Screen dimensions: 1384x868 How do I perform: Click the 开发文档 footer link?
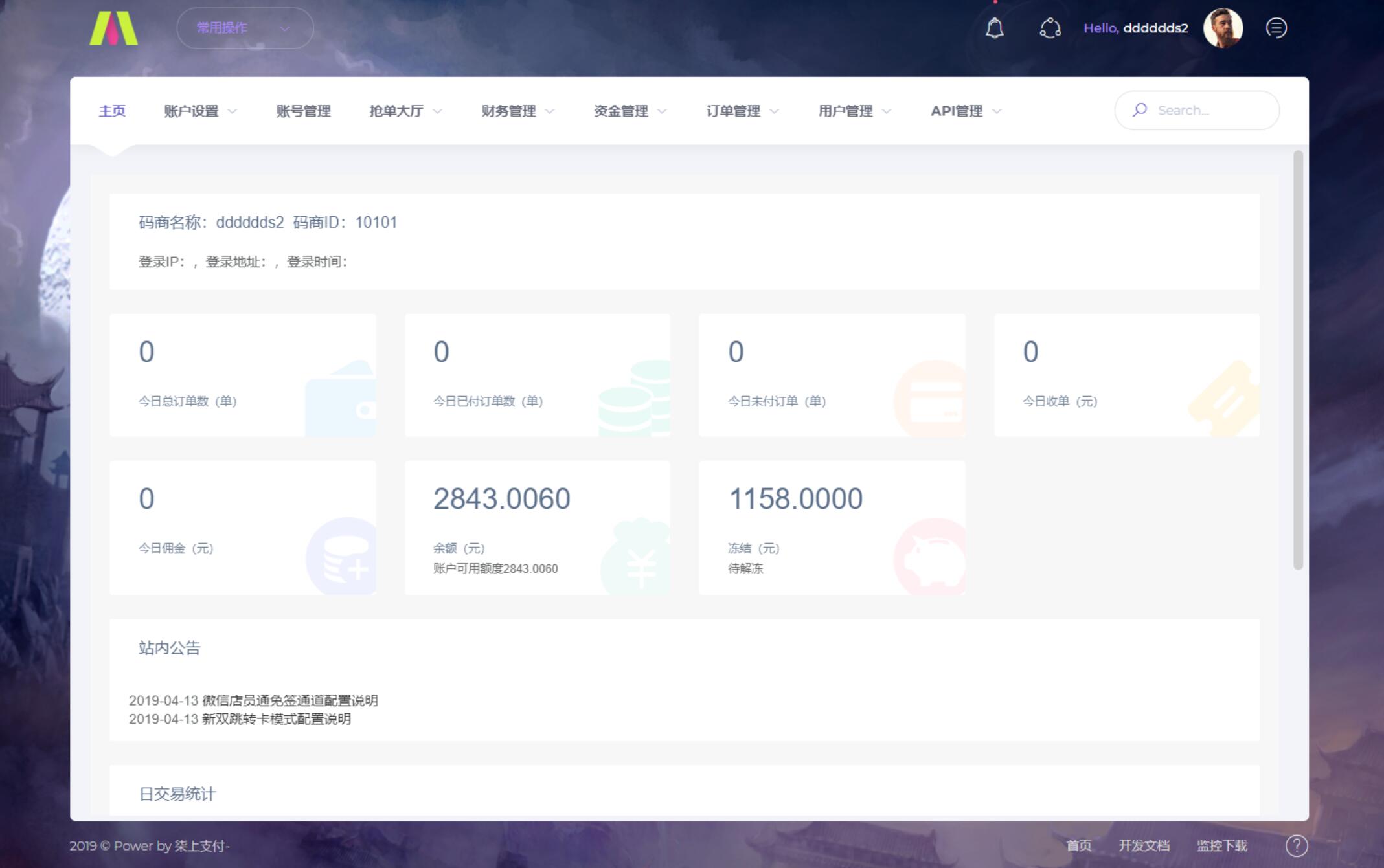(1144, 845)
